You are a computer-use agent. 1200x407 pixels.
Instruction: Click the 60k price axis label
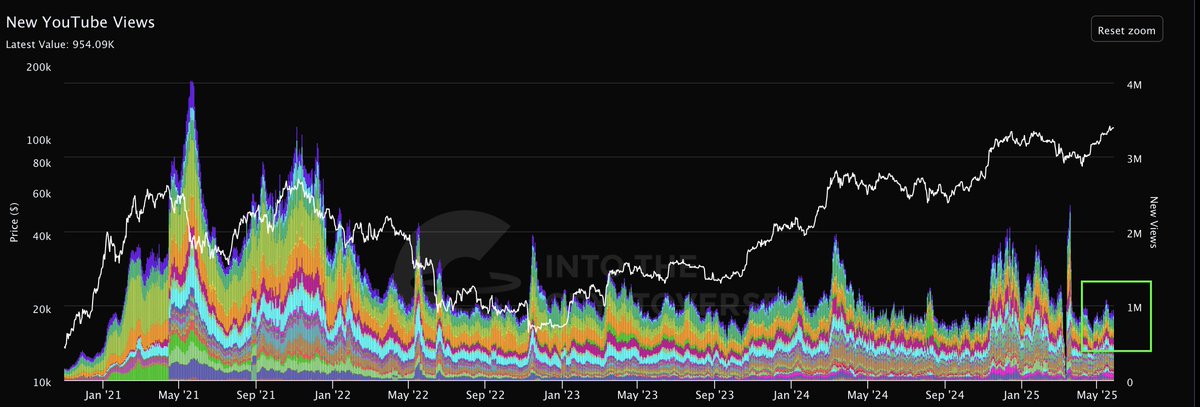coord(44,195)
